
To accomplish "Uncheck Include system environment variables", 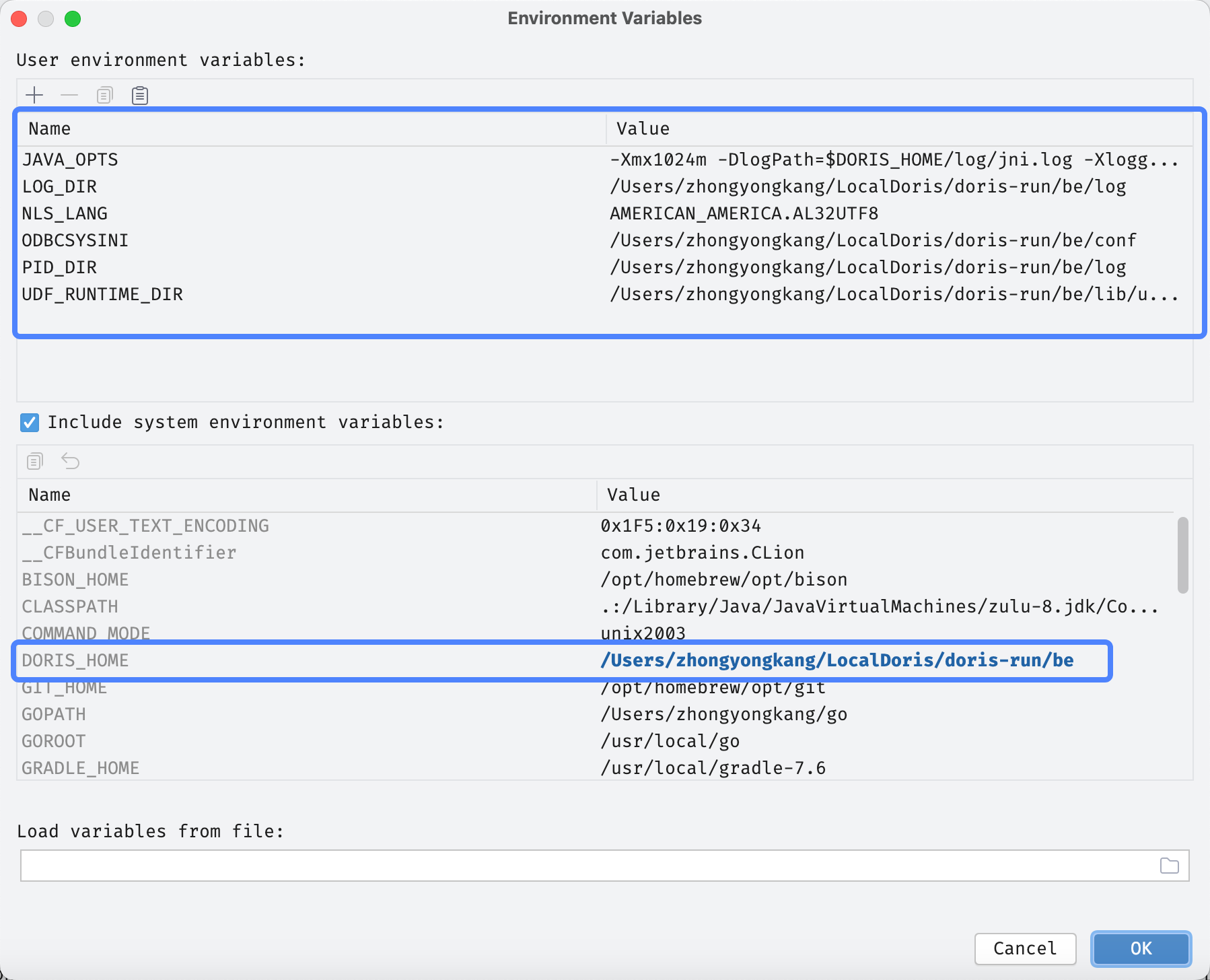I will pyautogui.click(x=30, y=423).
